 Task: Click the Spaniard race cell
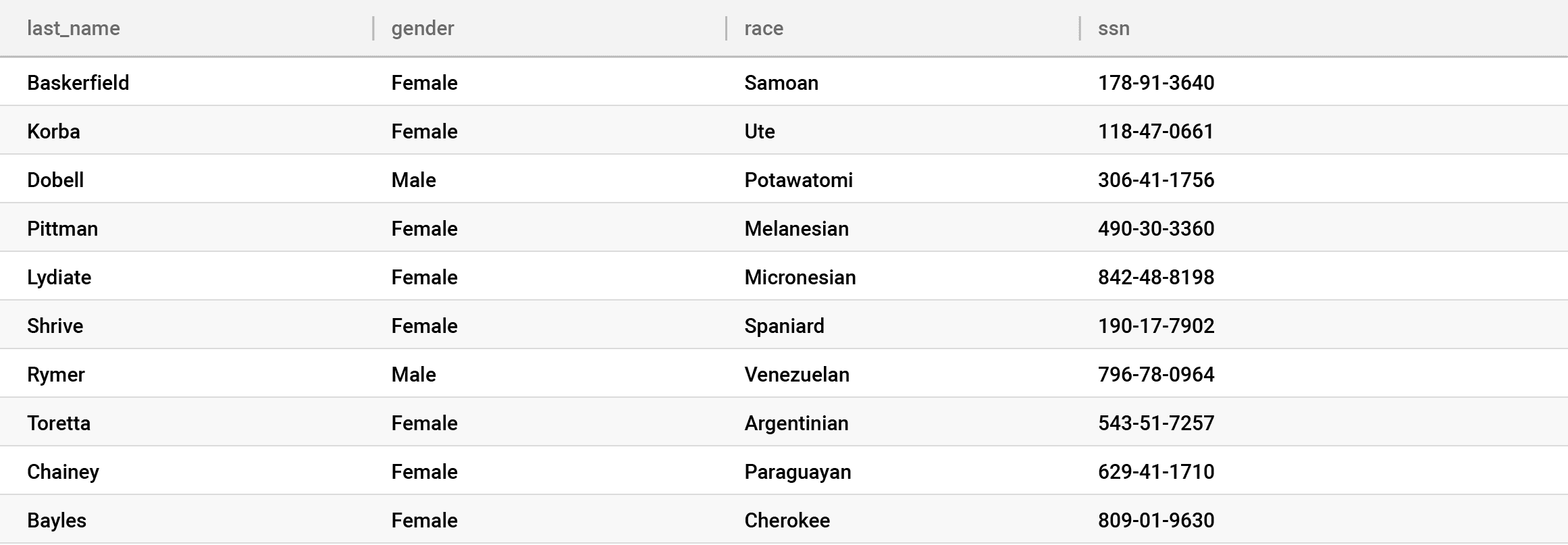pyautogui.click(x=784, y=326)
